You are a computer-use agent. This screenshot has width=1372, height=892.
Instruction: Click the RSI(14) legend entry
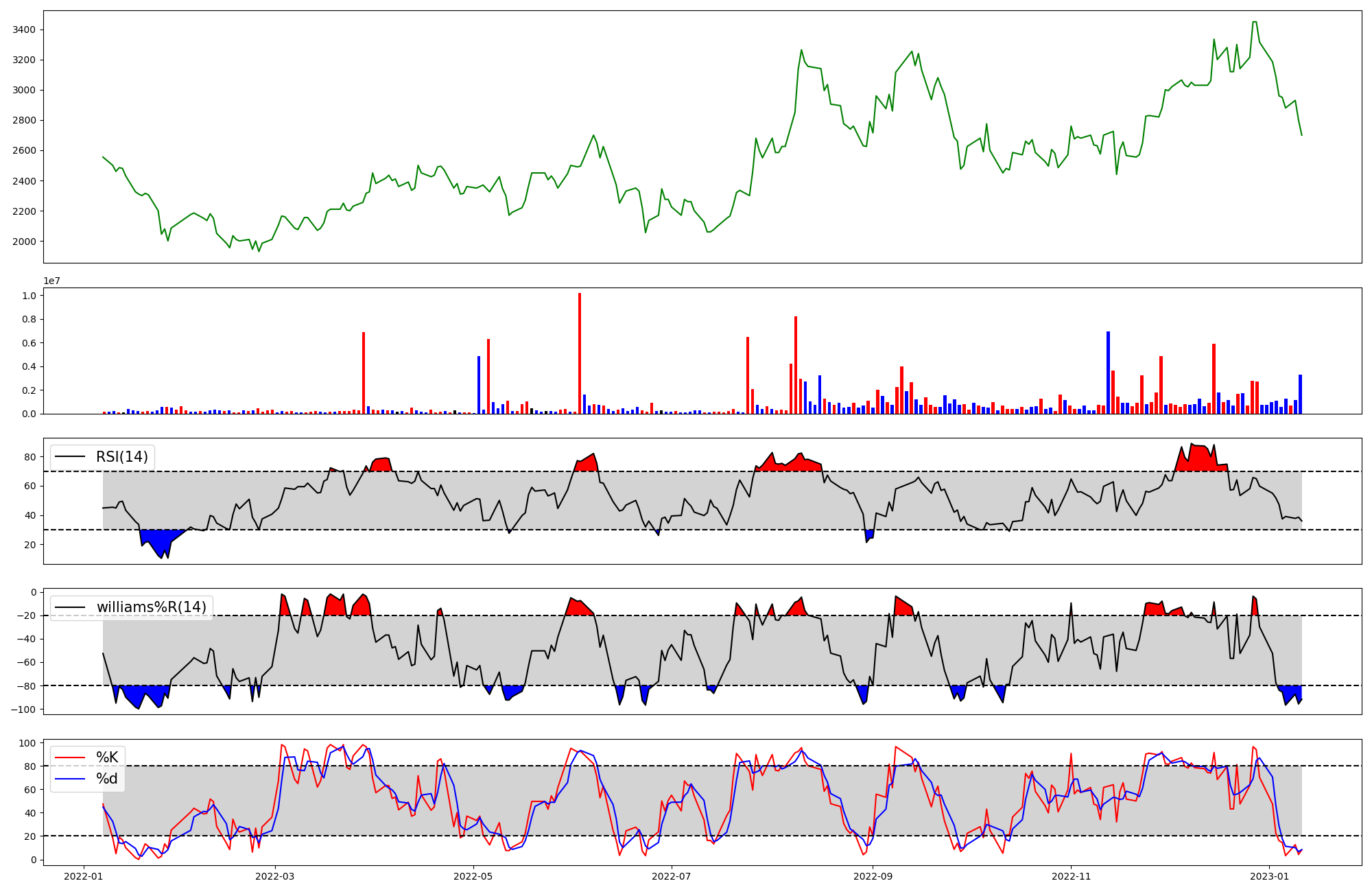point(121,457)
